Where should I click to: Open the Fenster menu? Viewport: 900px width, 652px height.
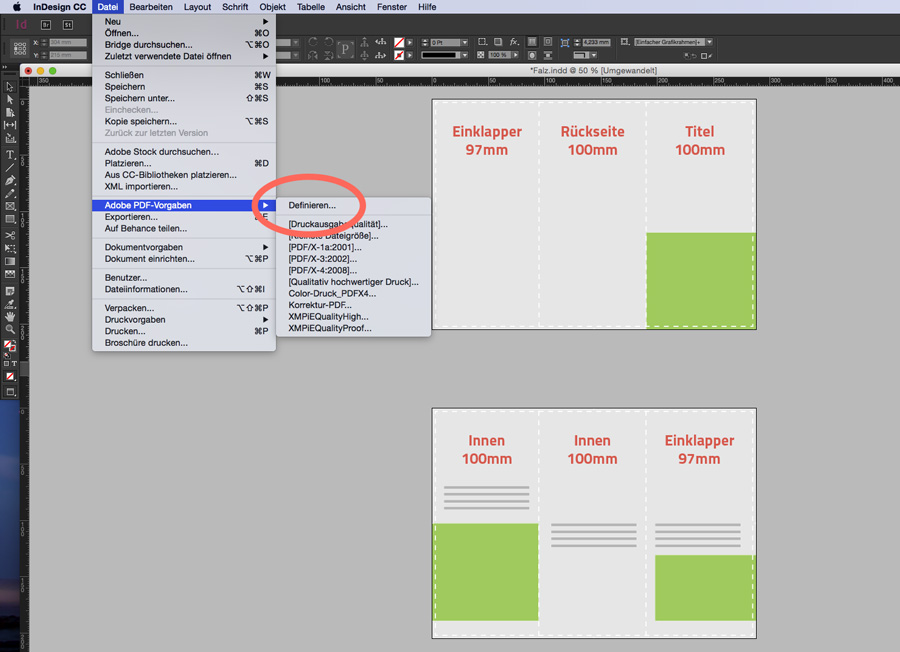point(392,7)
